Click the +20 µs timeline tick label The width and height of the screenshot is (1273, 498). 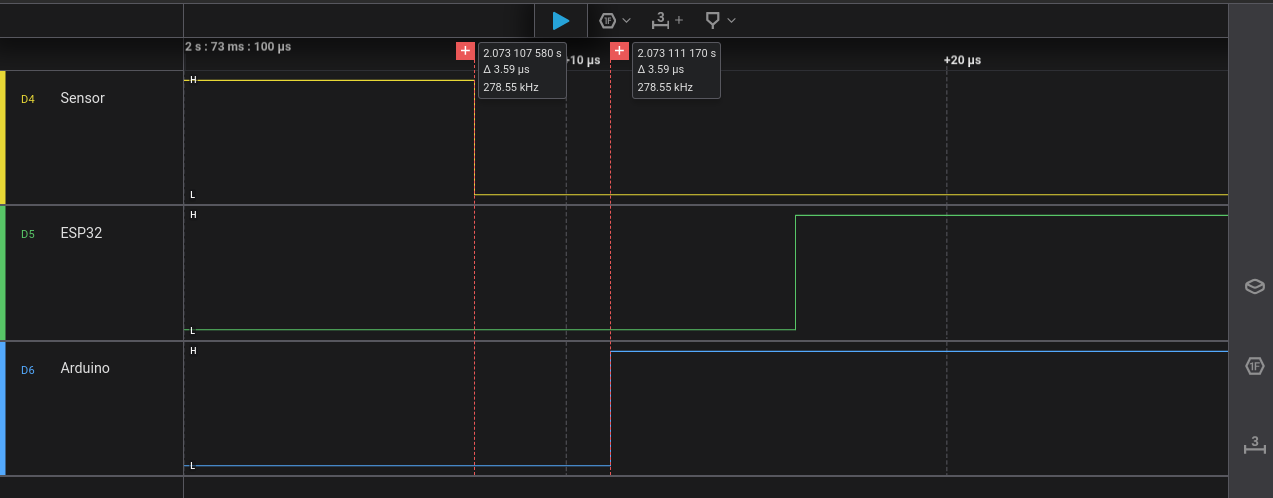coord(962,60)
